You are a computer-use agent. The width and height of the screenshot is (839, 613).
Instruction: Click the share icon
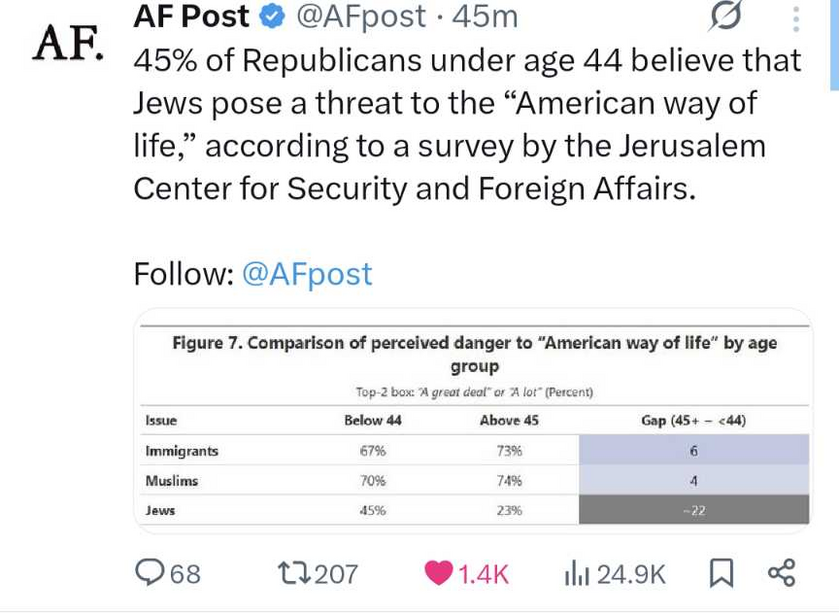click(x=781, y=573)
